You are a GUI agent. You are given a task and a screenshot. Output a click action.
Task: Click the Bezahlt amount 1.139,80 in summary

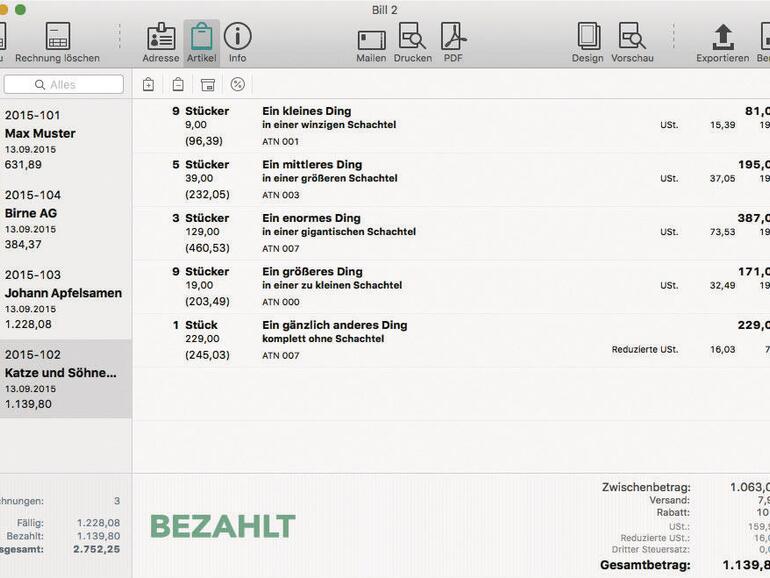[98, 536]
